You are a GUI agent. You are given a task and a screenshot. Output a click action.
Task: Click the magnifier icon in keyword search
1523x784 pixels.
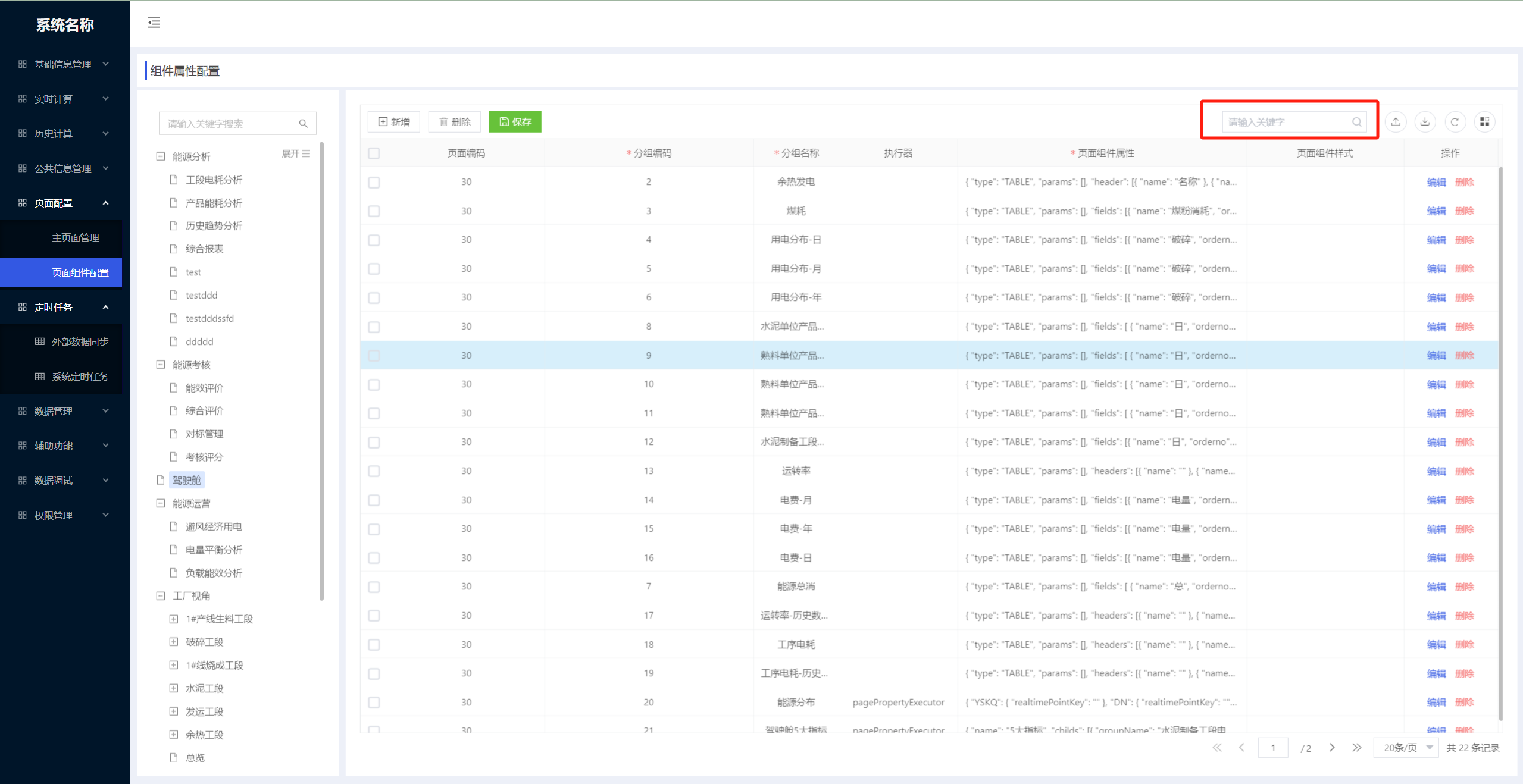click(x=1357, y=122)
